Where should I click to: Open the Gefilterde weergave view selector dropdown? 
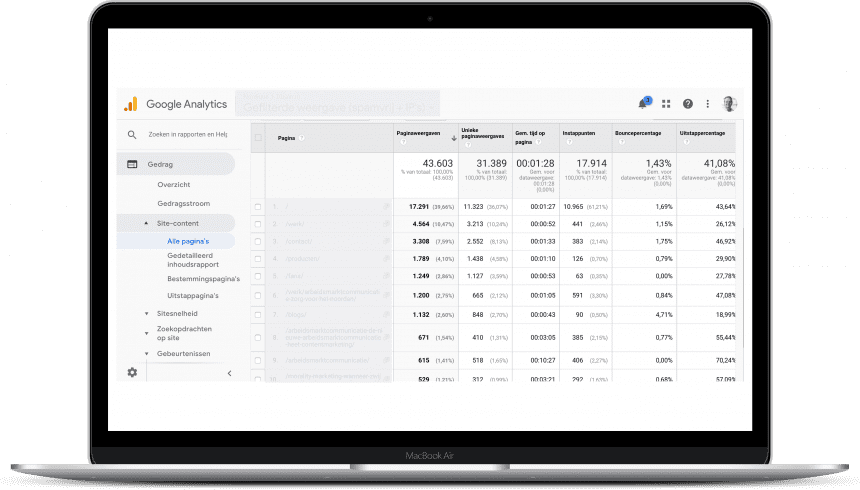coord(338,104)
